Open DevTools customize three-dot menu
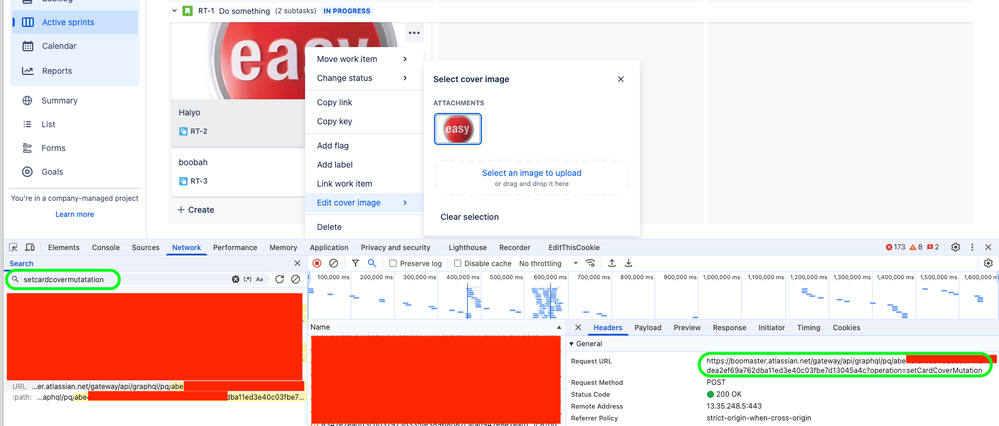This screenshot has width=999, height=426. coord(972,247)
